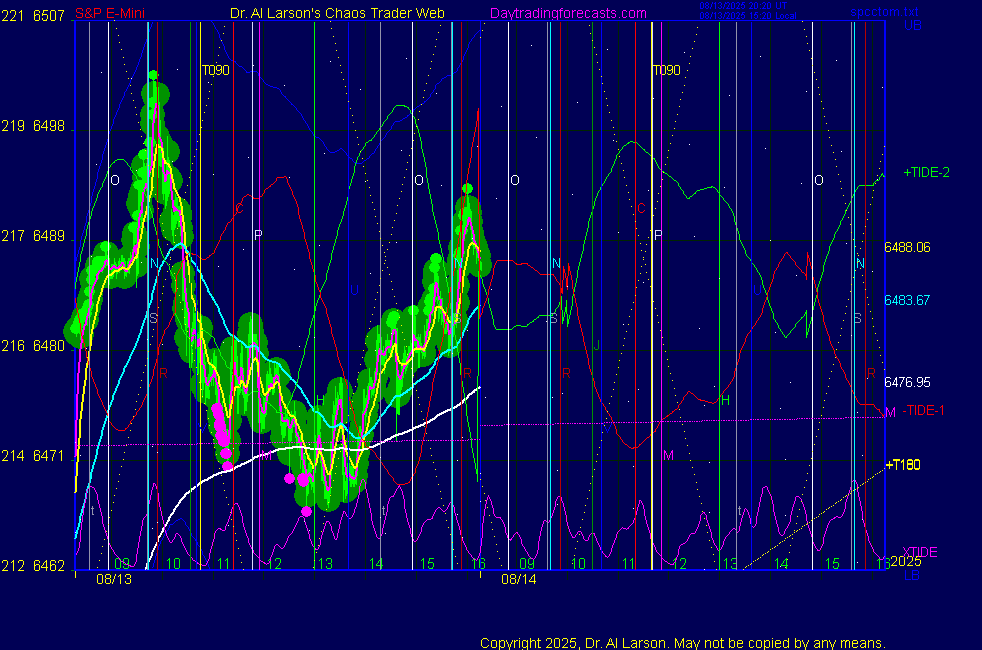Image resolution: width=982 pixels, height=650 pixels.
Task: Click the yellow 2025 year label
Action: [904, 561]
